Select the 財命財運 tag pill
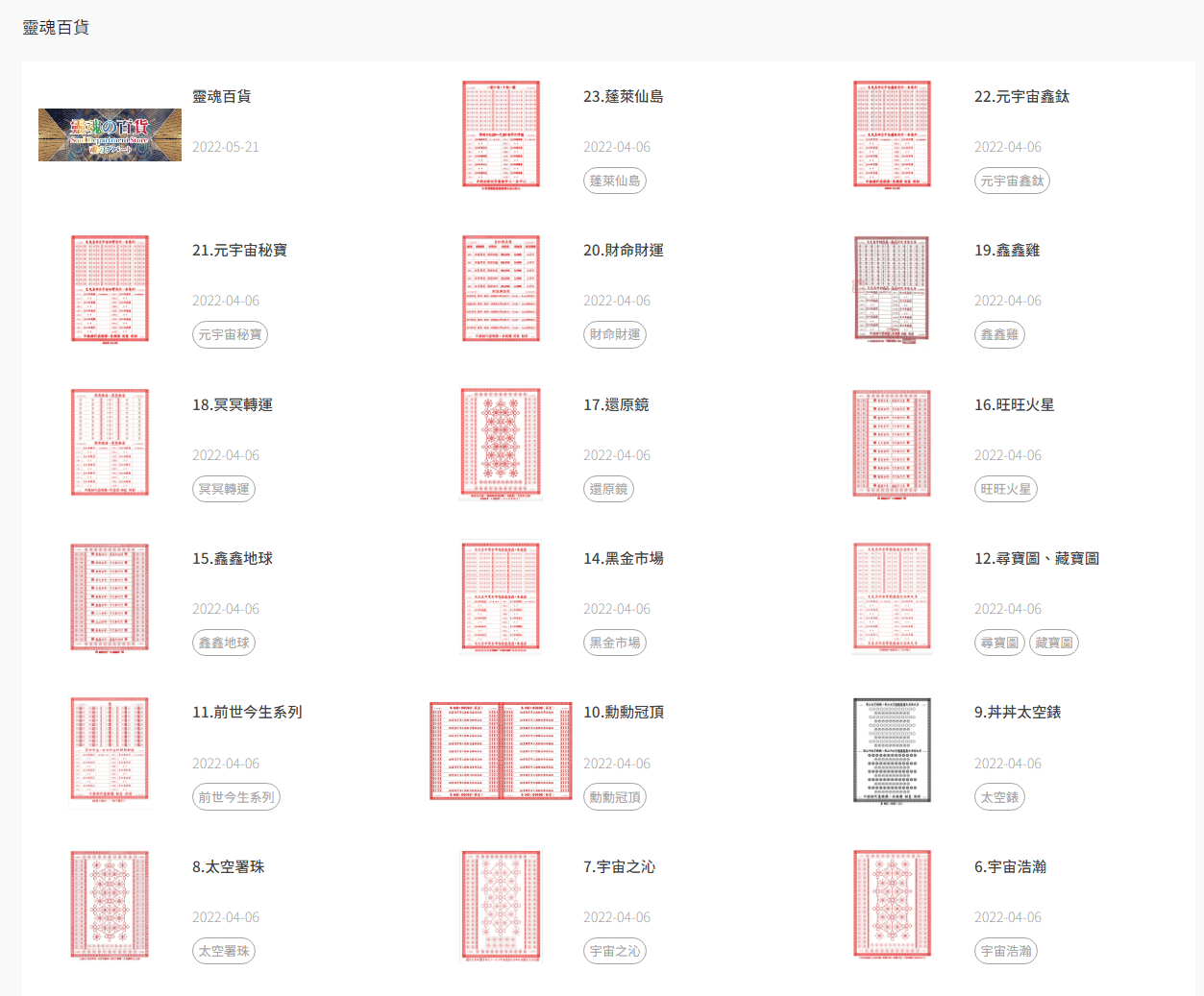The image size is (1204, 996). click(x=615, y=334)
